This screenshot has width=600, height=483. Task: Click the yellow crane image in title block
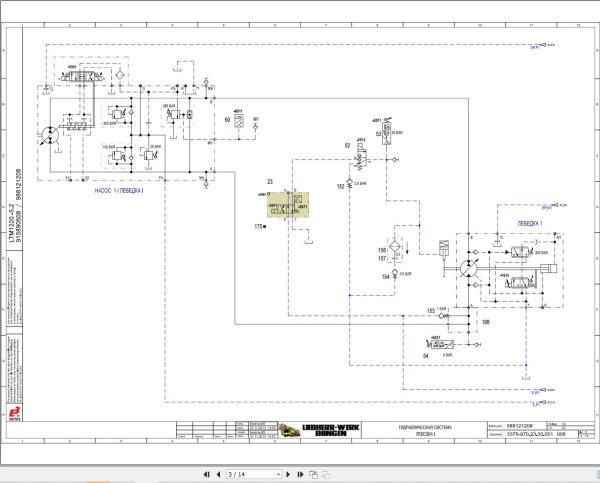[x=289, y=430]
